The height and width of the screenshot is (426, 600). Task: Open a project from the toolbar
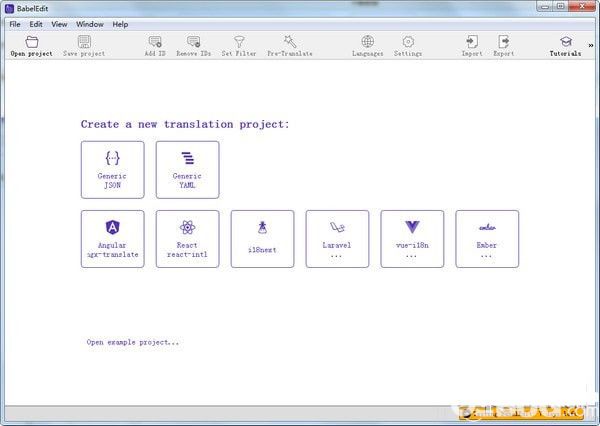[31, 46]
